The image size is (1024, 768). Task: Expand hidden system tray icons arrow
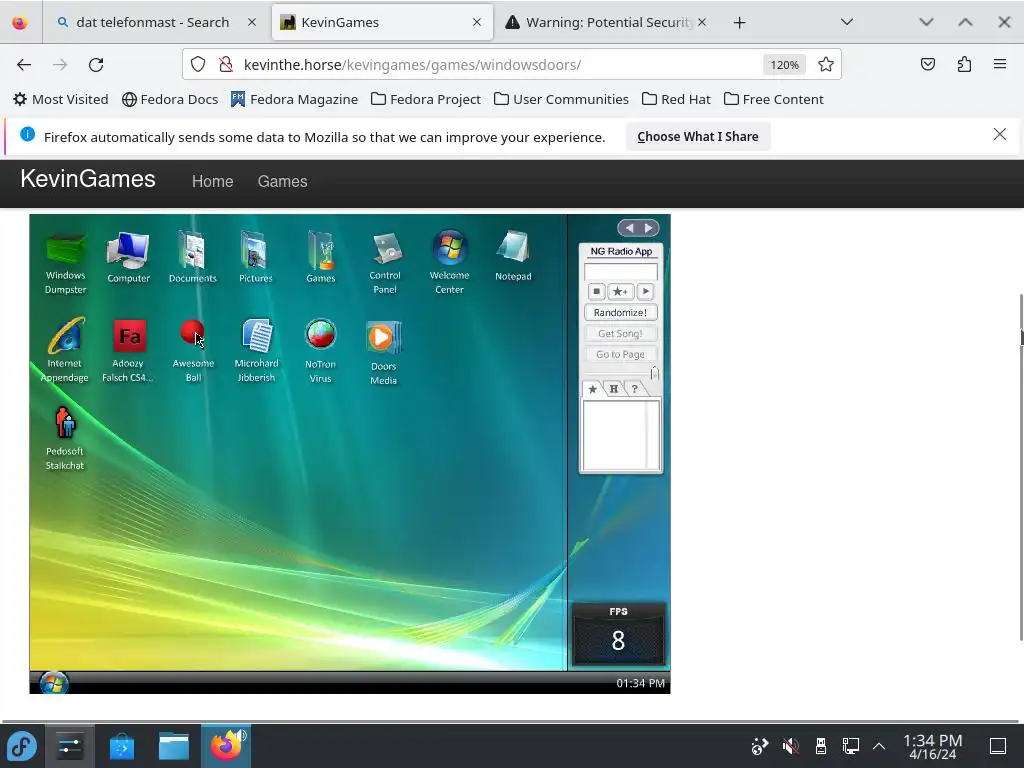coord(879,746)
